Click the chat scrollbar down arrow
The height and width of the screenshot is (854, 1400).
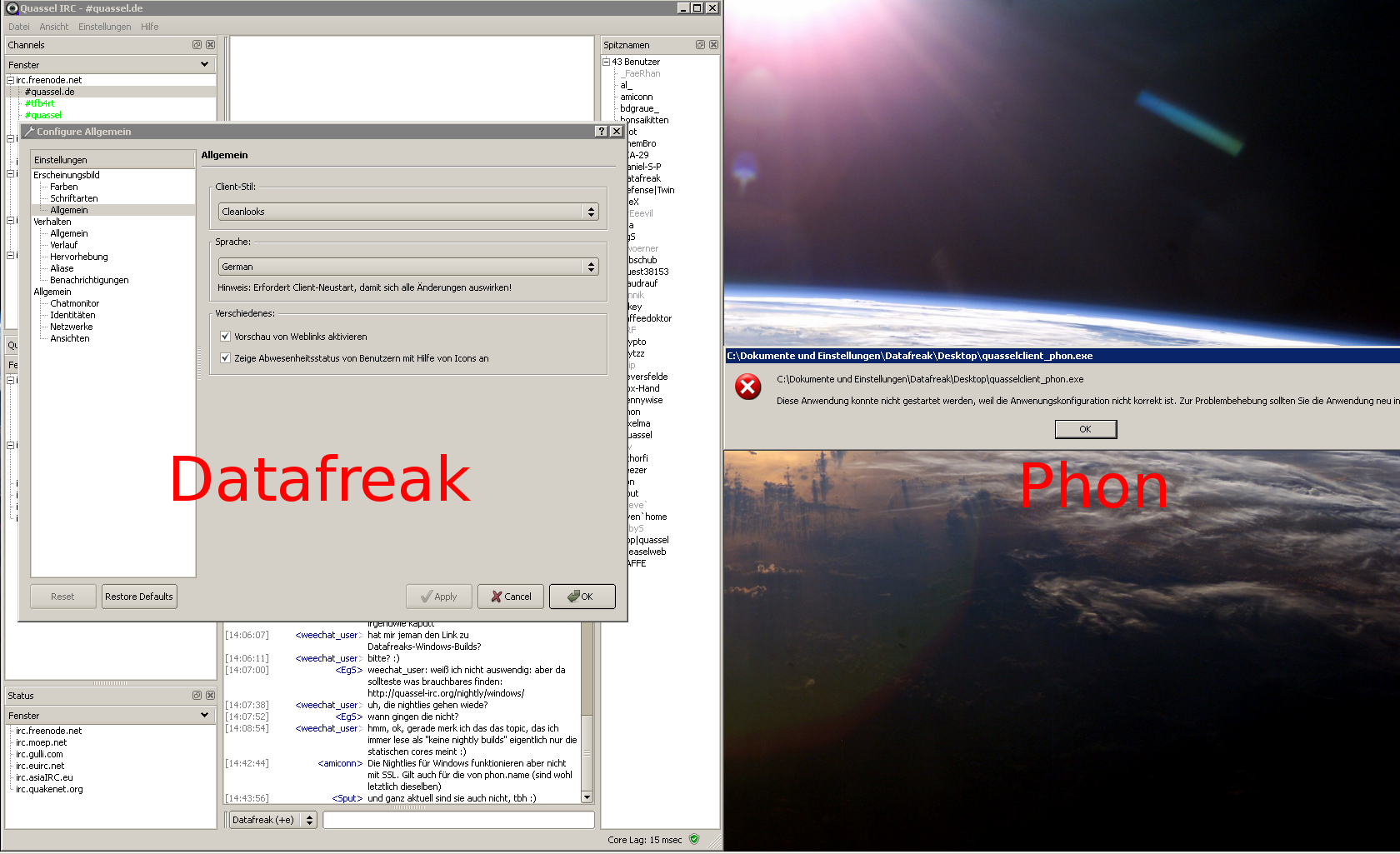point(587,797)
